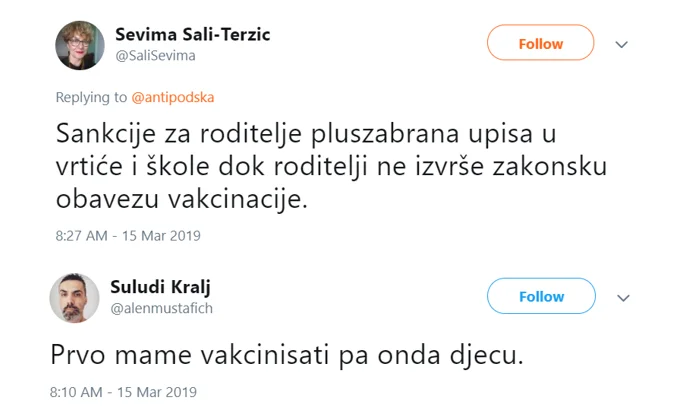This screenshot has width=685, height=419.
Task: Click the word zakonsku in Sevima's tweet
Action: 550,166
